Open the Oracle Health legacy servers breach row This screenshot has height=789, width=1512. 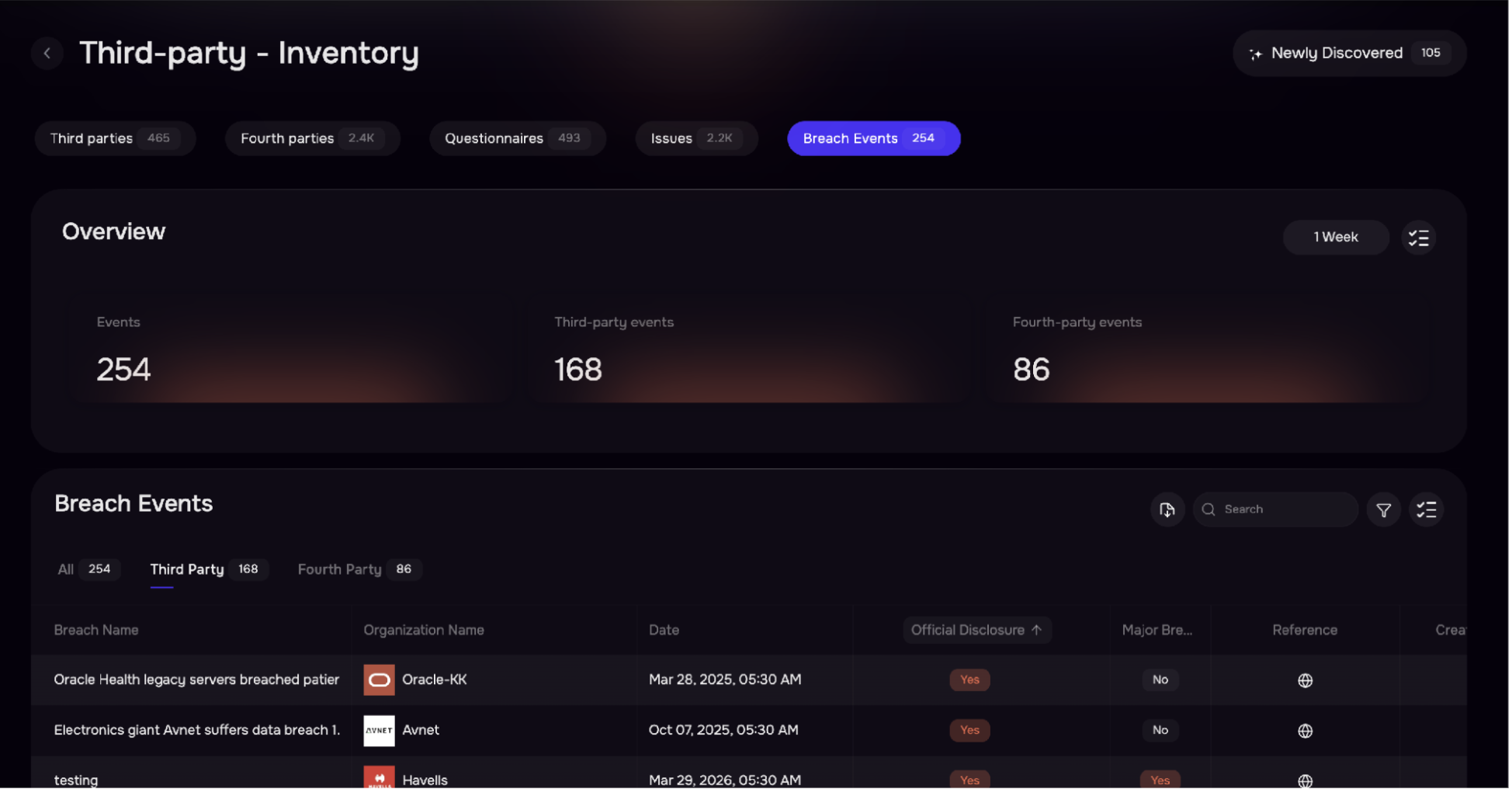(x=750, y=681)
